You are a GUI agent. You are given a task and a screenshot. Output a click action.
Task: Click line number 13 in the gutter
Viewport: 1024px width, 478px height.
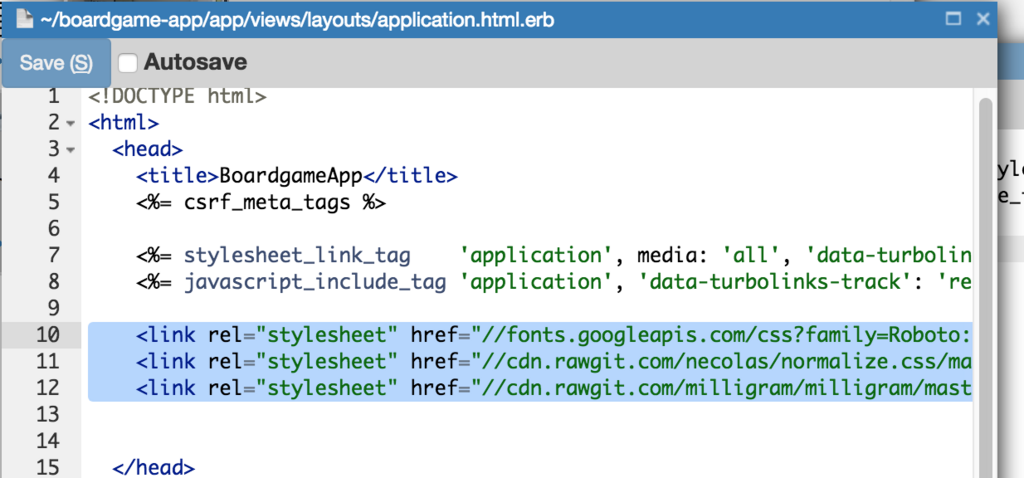[48, 415]
